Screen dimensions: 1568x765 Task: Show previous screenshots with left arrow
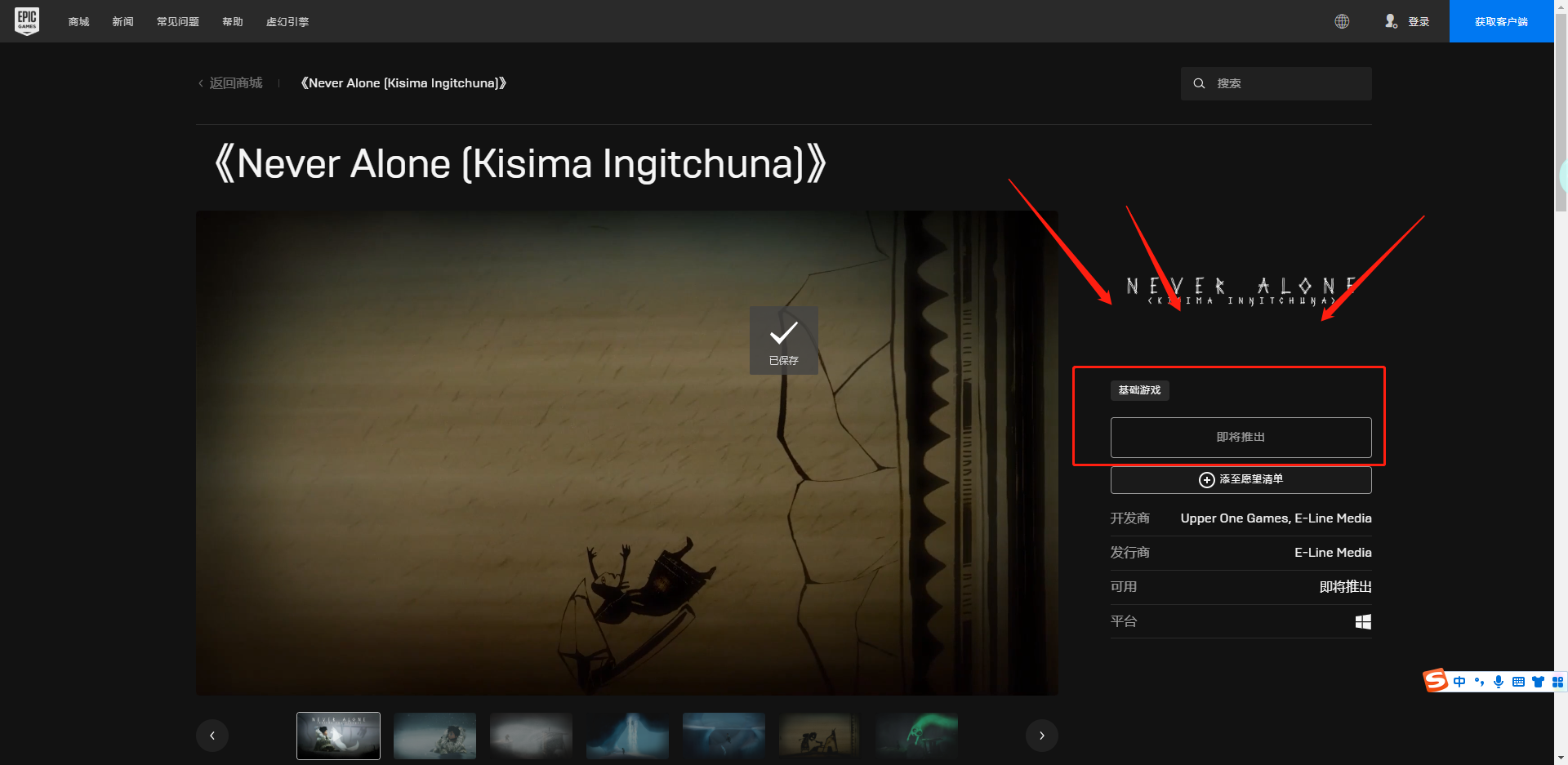click(x=212, y=736)
